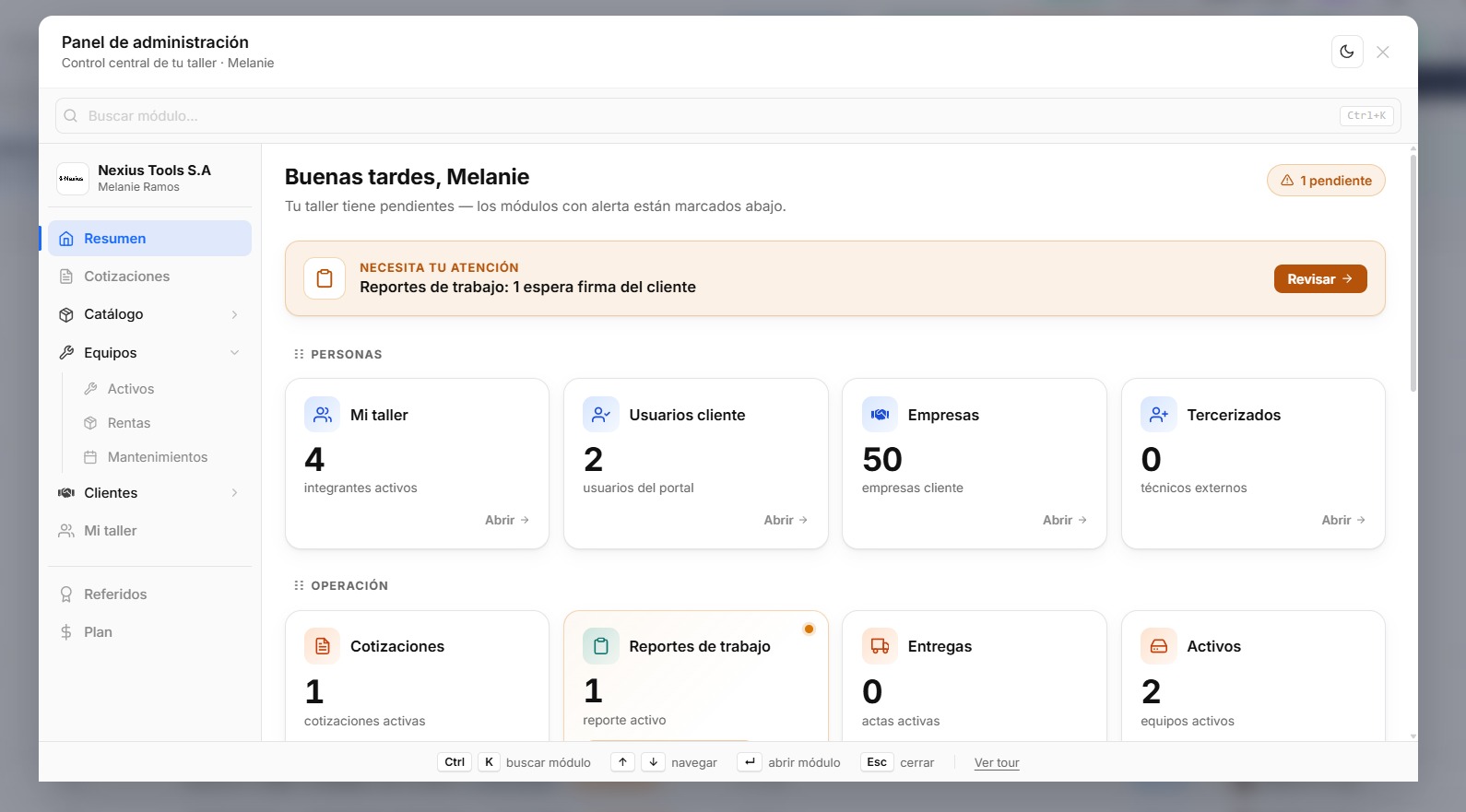
Task: Click the Mi taller people icon in sidebar
Action: pyautogui.click(x=66, y=531)
